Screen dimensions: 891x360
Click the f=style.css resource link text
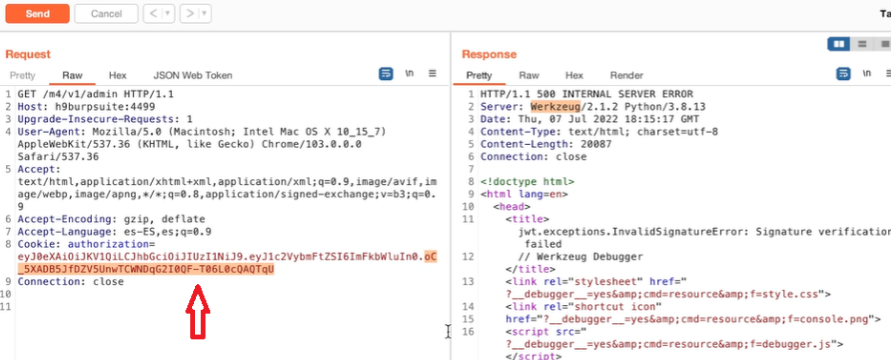(785, 294)
